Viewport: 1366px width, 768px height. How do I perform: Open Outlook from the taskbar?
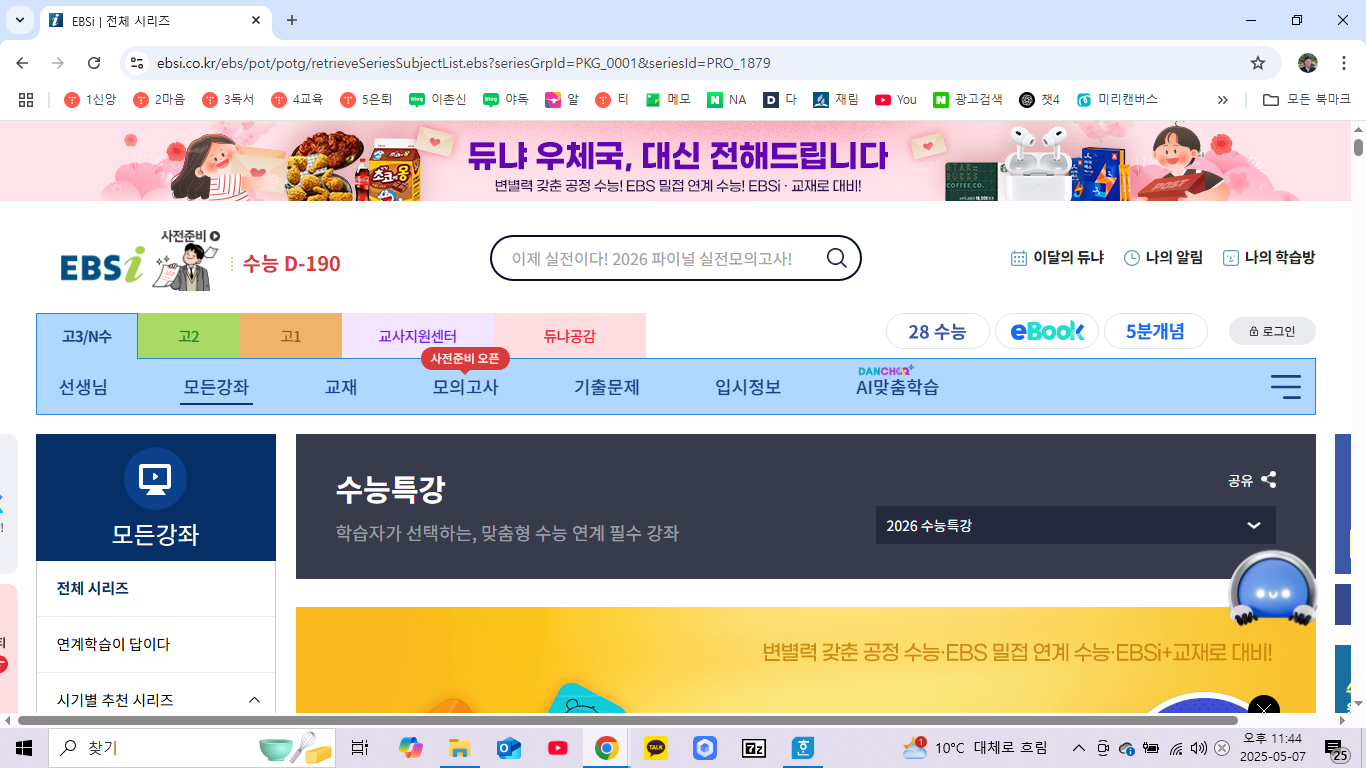[509, 748]
